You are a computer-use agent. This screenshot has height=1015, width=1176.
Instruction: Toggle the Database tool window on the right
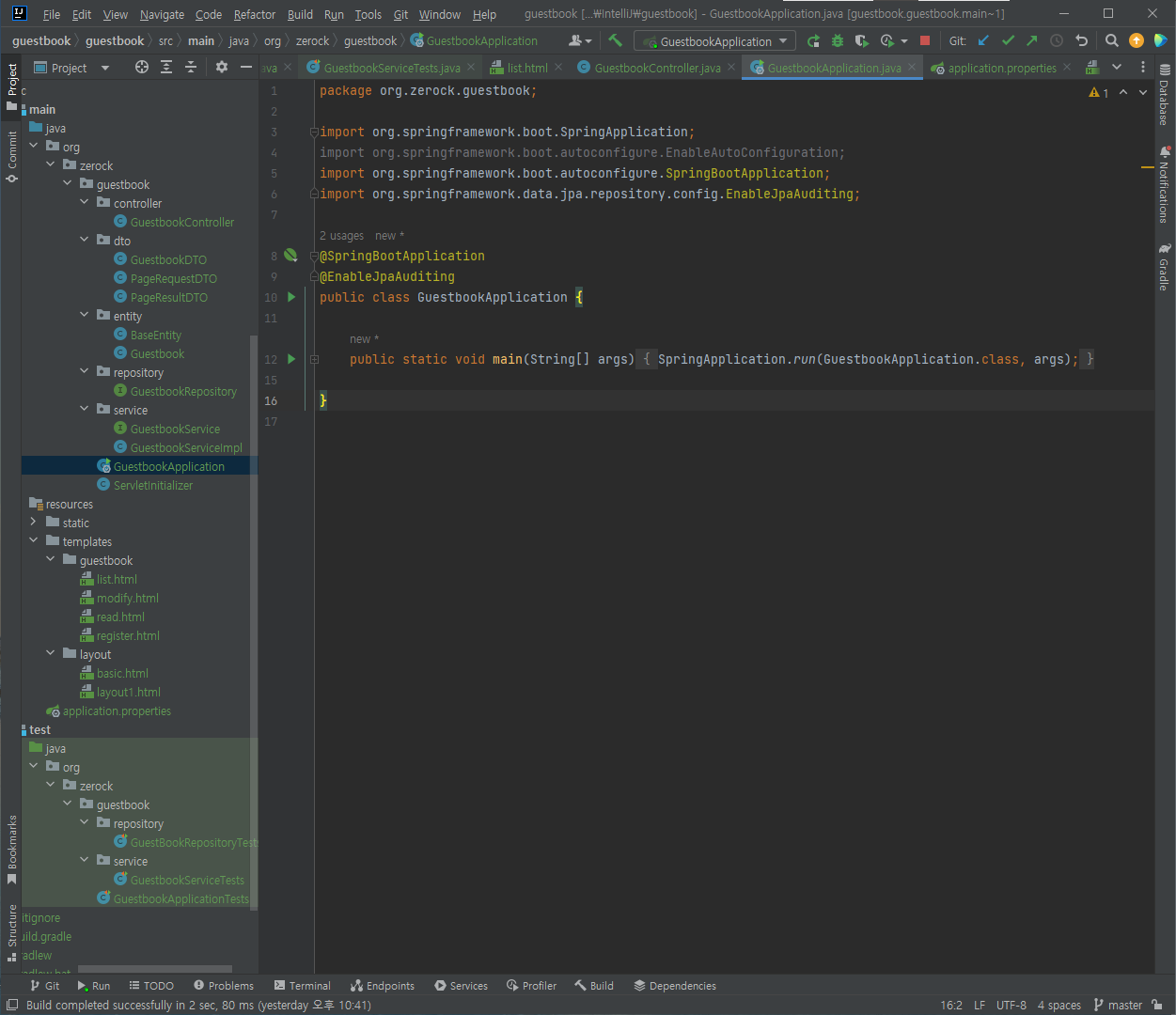pyautogui.click(x=1165, y=95)
